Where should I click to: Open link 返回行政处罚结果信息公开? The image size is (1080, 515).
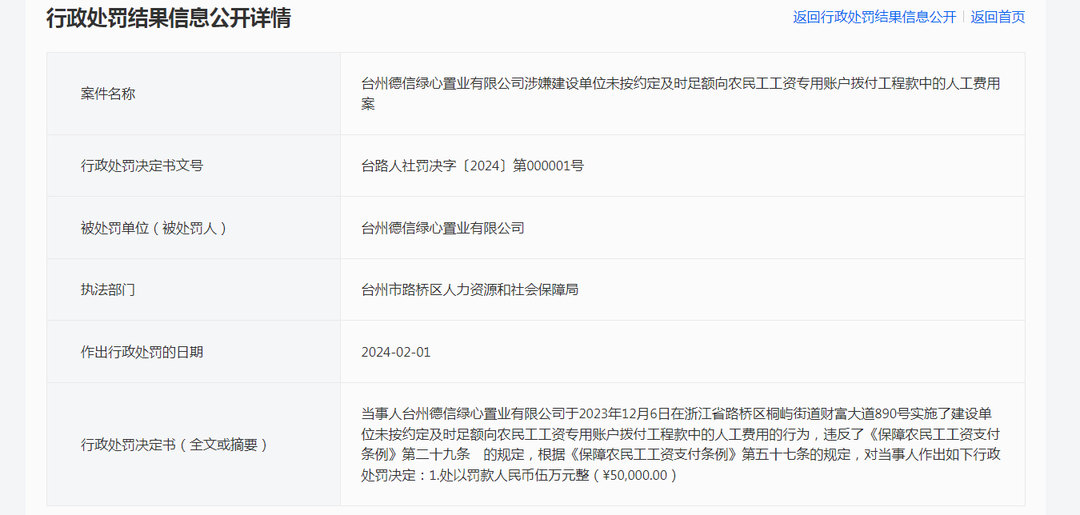pos(874,17)
